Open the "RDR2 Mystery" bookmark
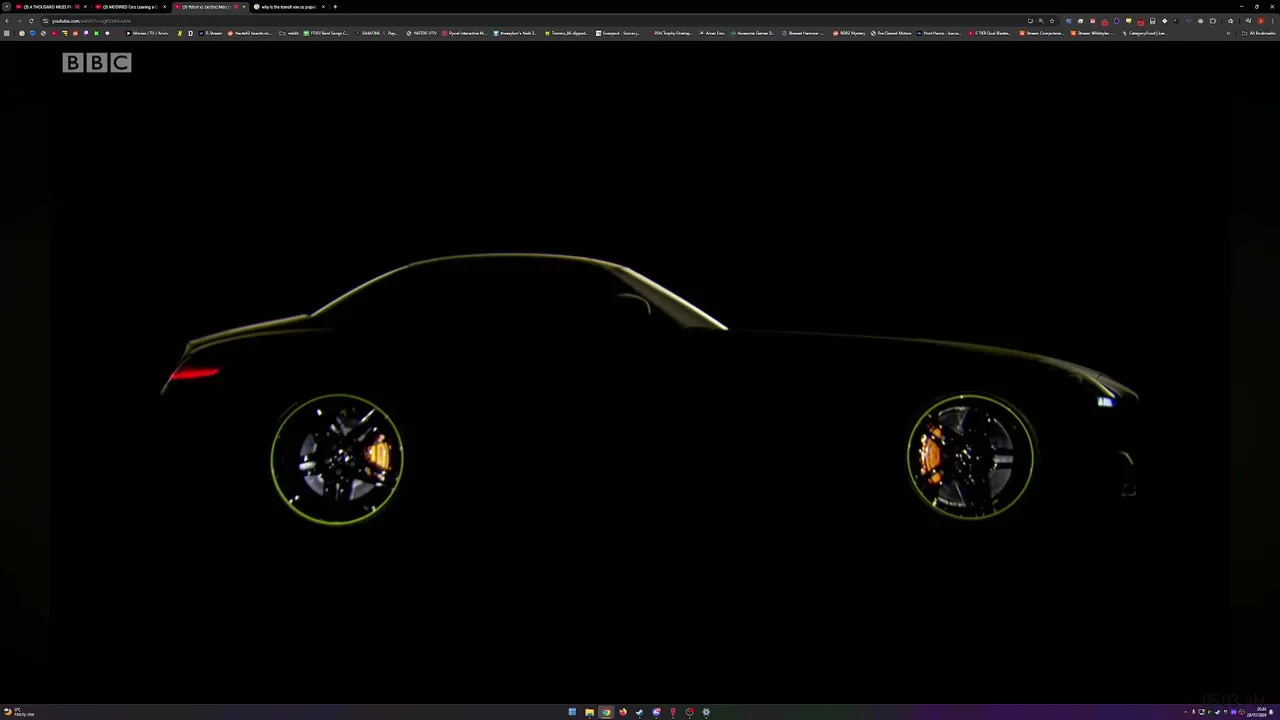The height and width of the screenshot is (720, 1280). point(850,33)
